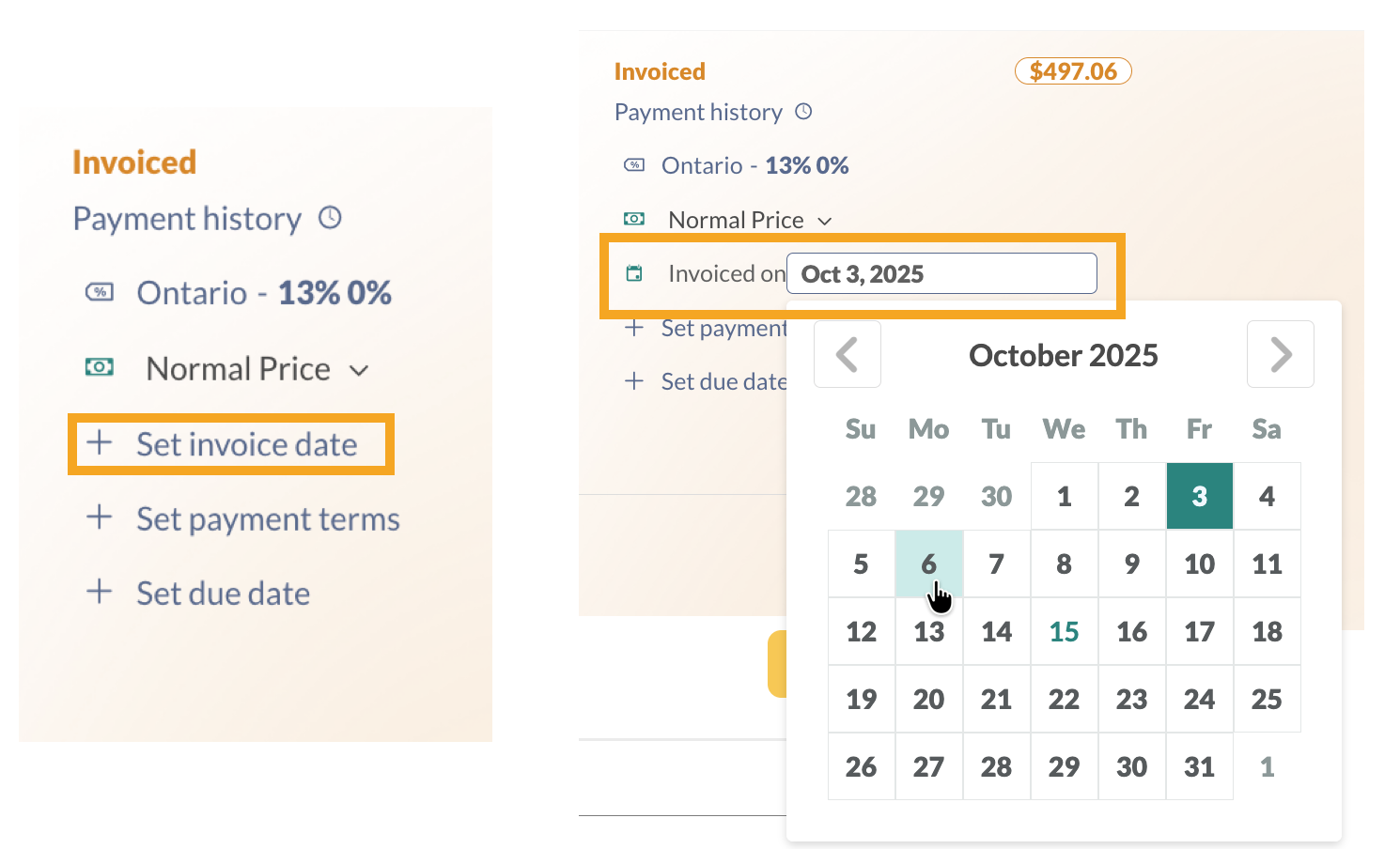The image size is (1400, 849).
Task: Click the banknote icon beside Normal Price
Action: coord(100,367)
